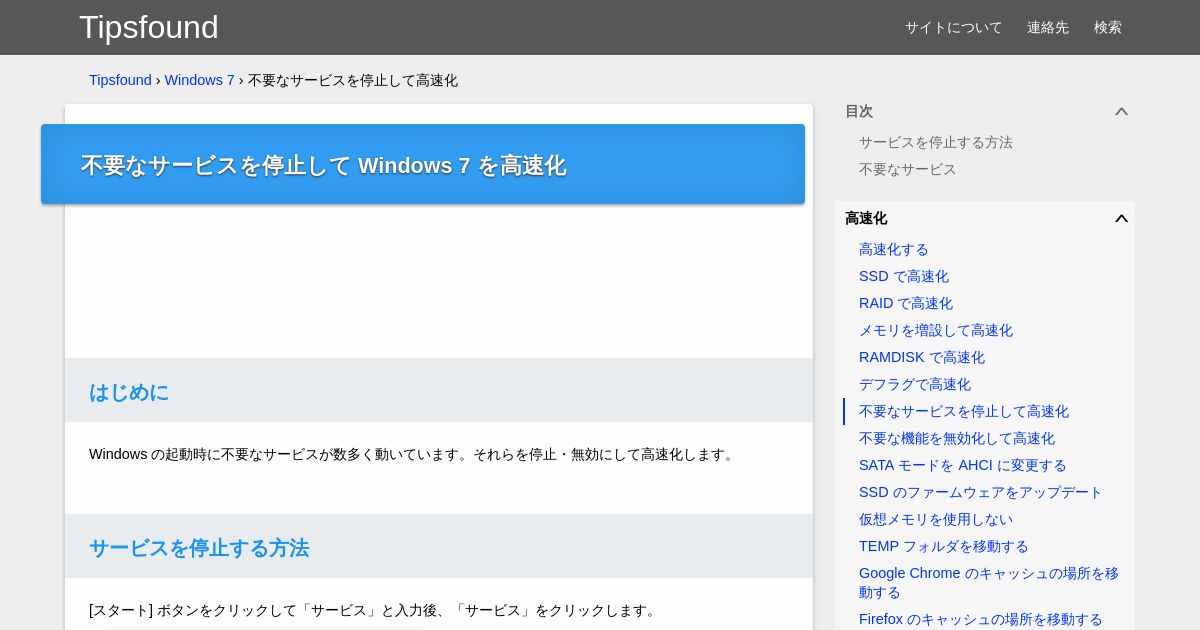Click the paragraph starting Windows の起動時に
1200x630 pixels.
(413, 454)
